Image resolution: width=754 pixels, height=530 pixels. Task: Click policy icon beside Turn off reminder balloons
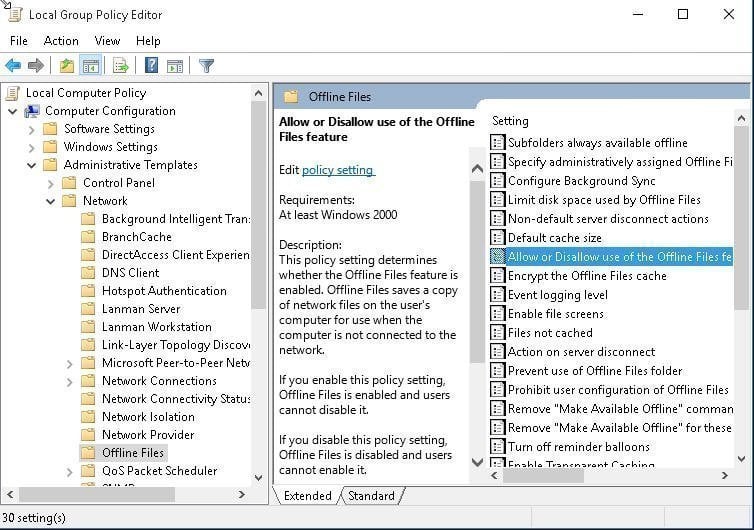click(497, 446)
